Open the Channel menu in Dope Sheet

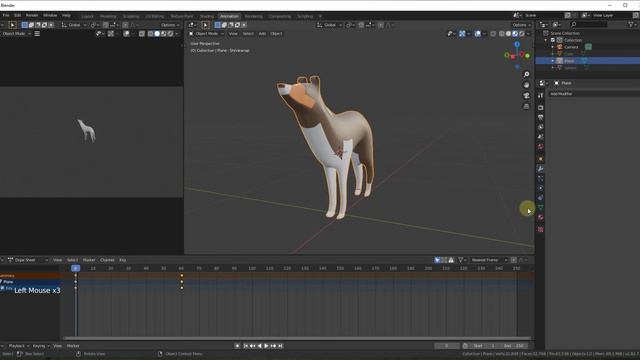(107, 260)
